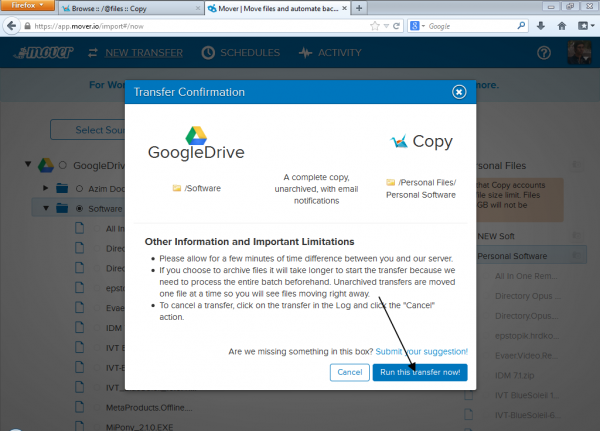Click the Firefox Restore Down window button

pos(570,6)
